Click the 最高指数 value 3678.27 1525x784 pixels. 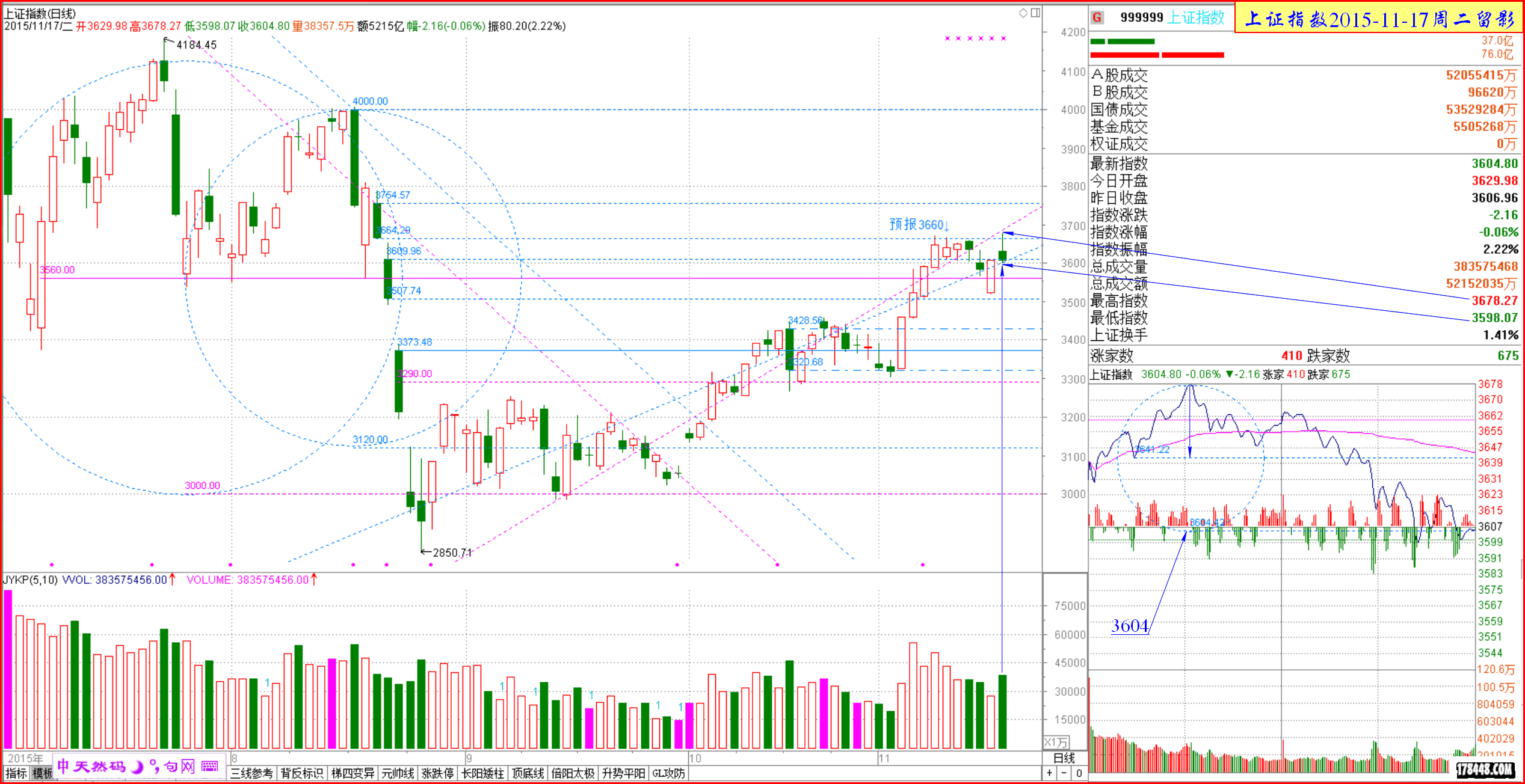tap(1494, 301)
